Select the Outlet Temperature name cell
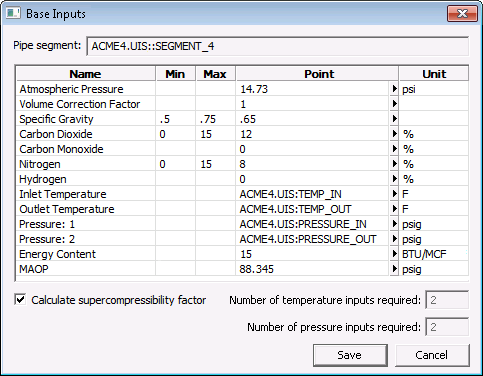The image size is (483, 376). tap(86, 209)
